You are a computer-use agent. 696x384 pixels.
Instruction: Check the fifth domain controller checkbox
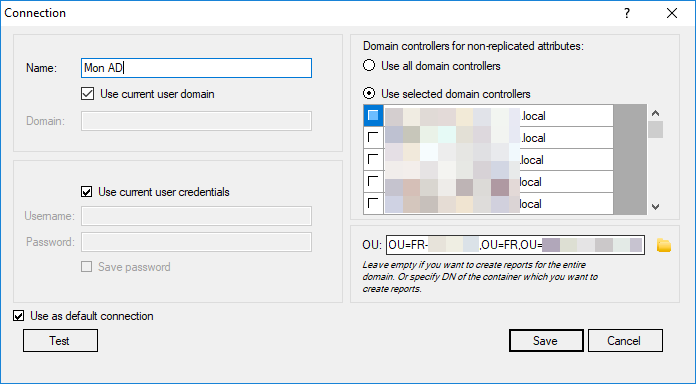point(373,203)
